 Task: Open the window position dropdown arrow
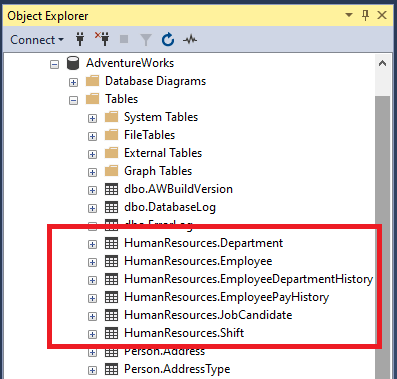click(349, 15)
